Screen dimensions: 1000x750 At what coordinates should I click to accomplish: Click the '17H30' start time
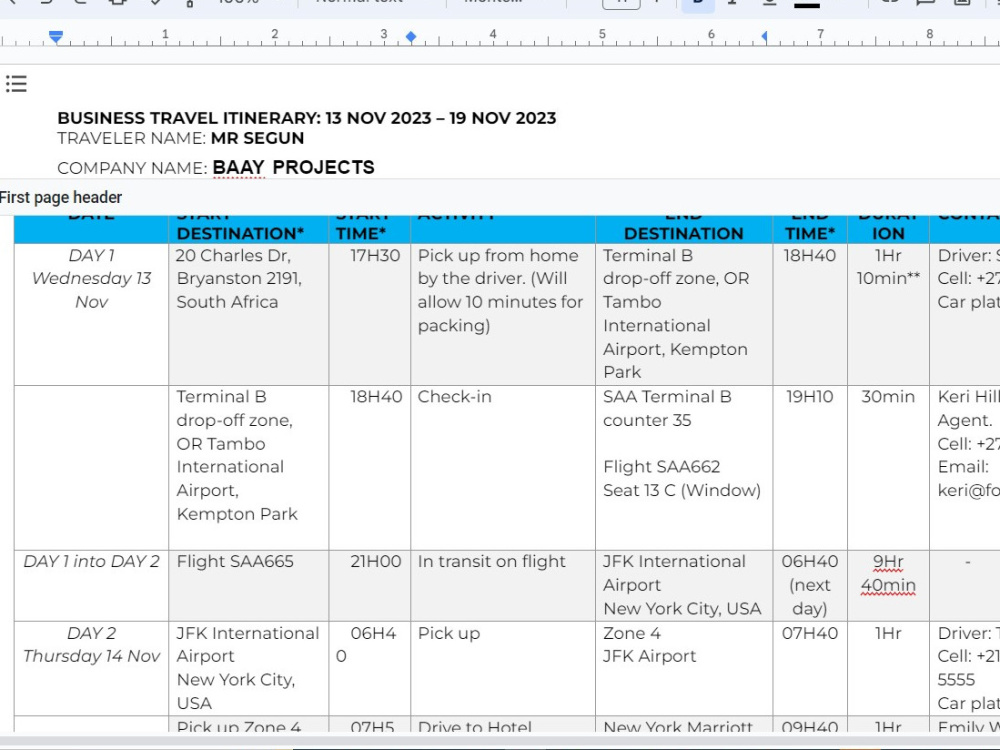coord(375,256)
